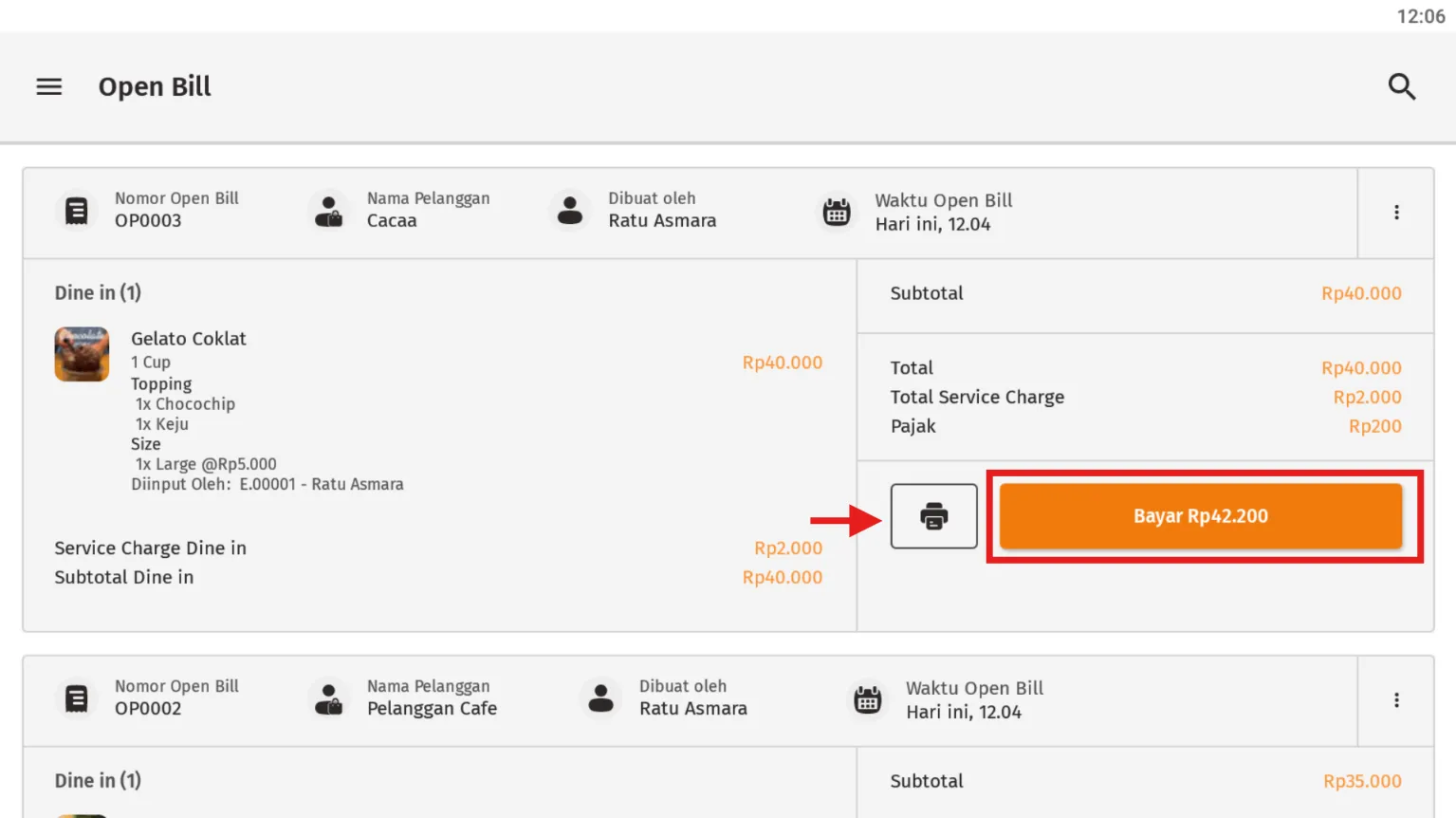Click the Rp35.000 subtotal of OP0002

tap(1362, 782)
